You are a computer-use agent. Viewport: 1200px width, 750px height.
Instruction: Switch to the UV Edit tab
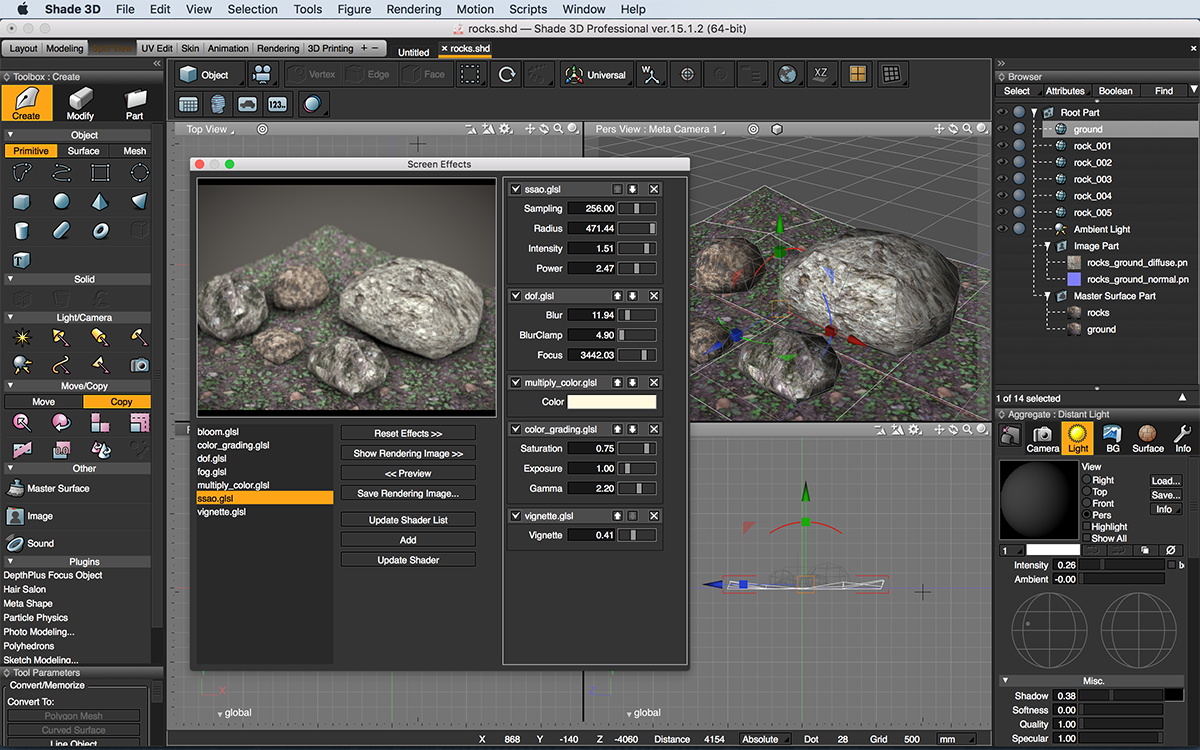pos(157,48)
